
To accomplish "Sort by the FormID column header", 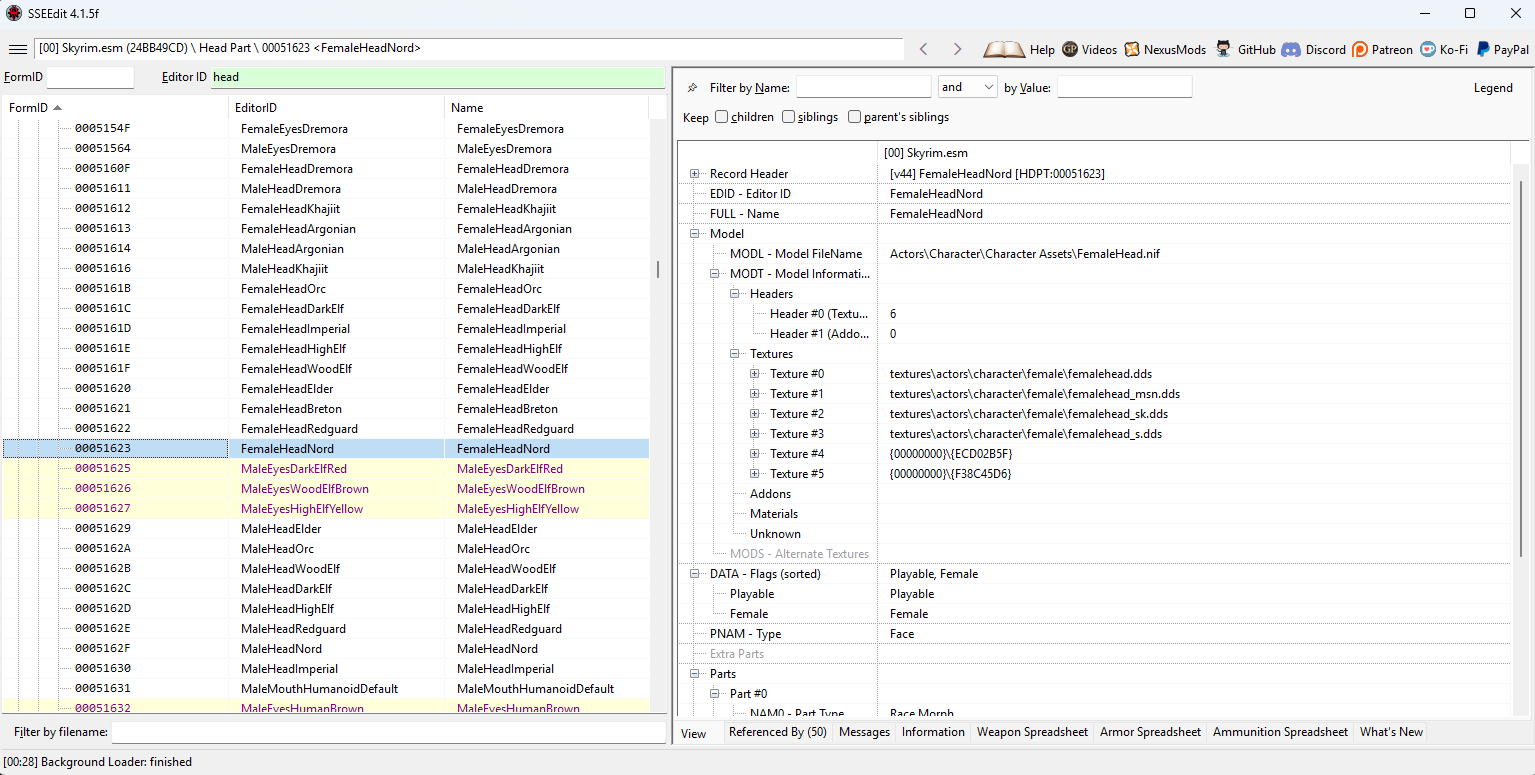I will (115, 108).
